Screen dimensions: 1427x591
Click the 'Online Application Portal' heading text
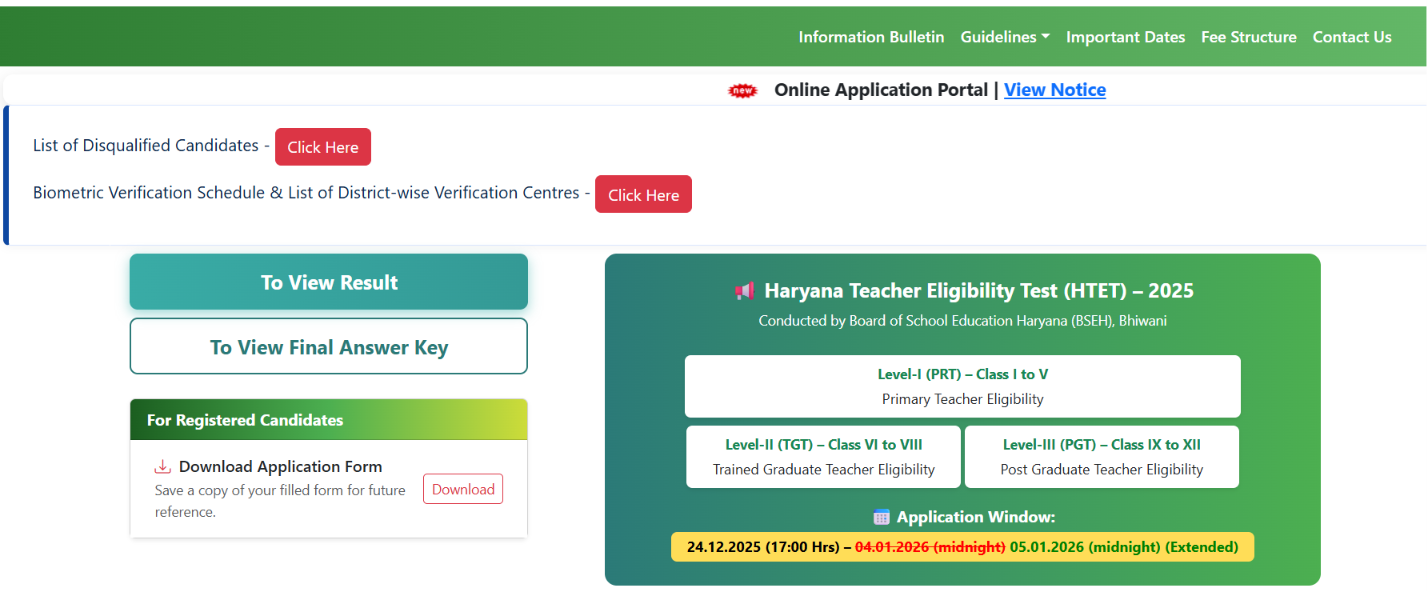coord(880,90)
